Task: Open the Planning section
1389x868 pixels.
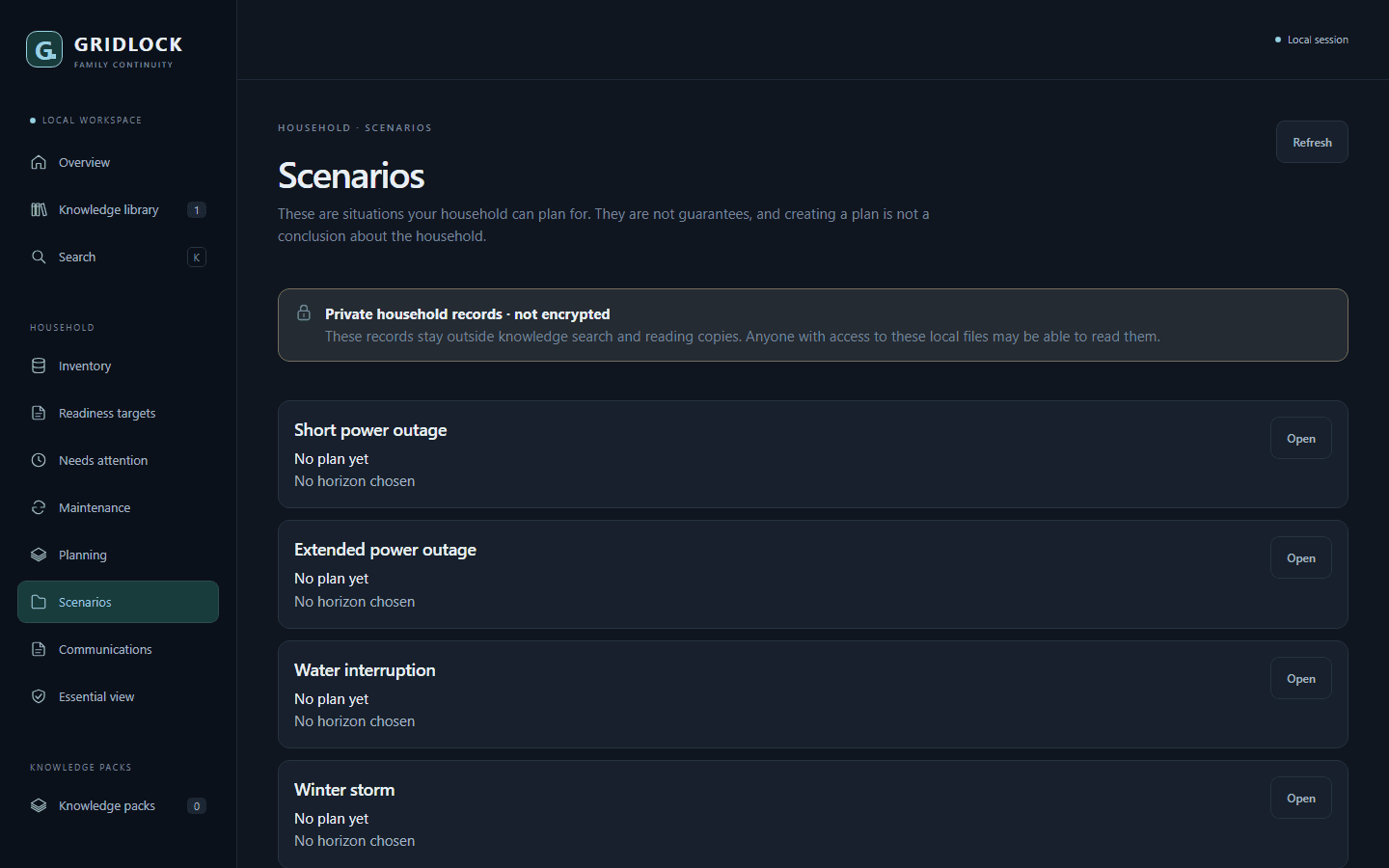Action: [x=118, y=555]
